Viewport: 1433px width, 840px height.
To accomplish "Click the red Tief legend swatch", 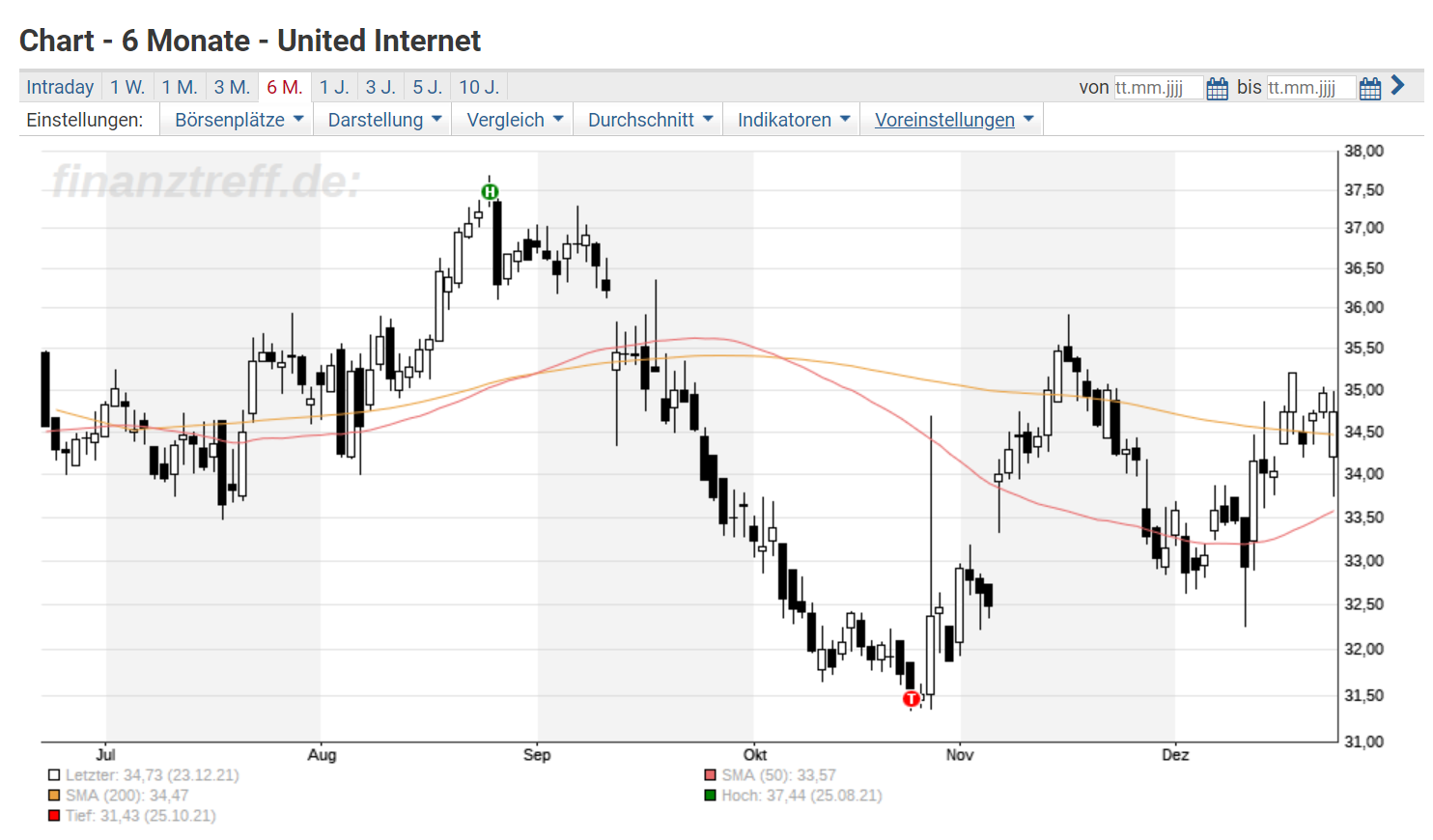I will (x=54, y=816).
